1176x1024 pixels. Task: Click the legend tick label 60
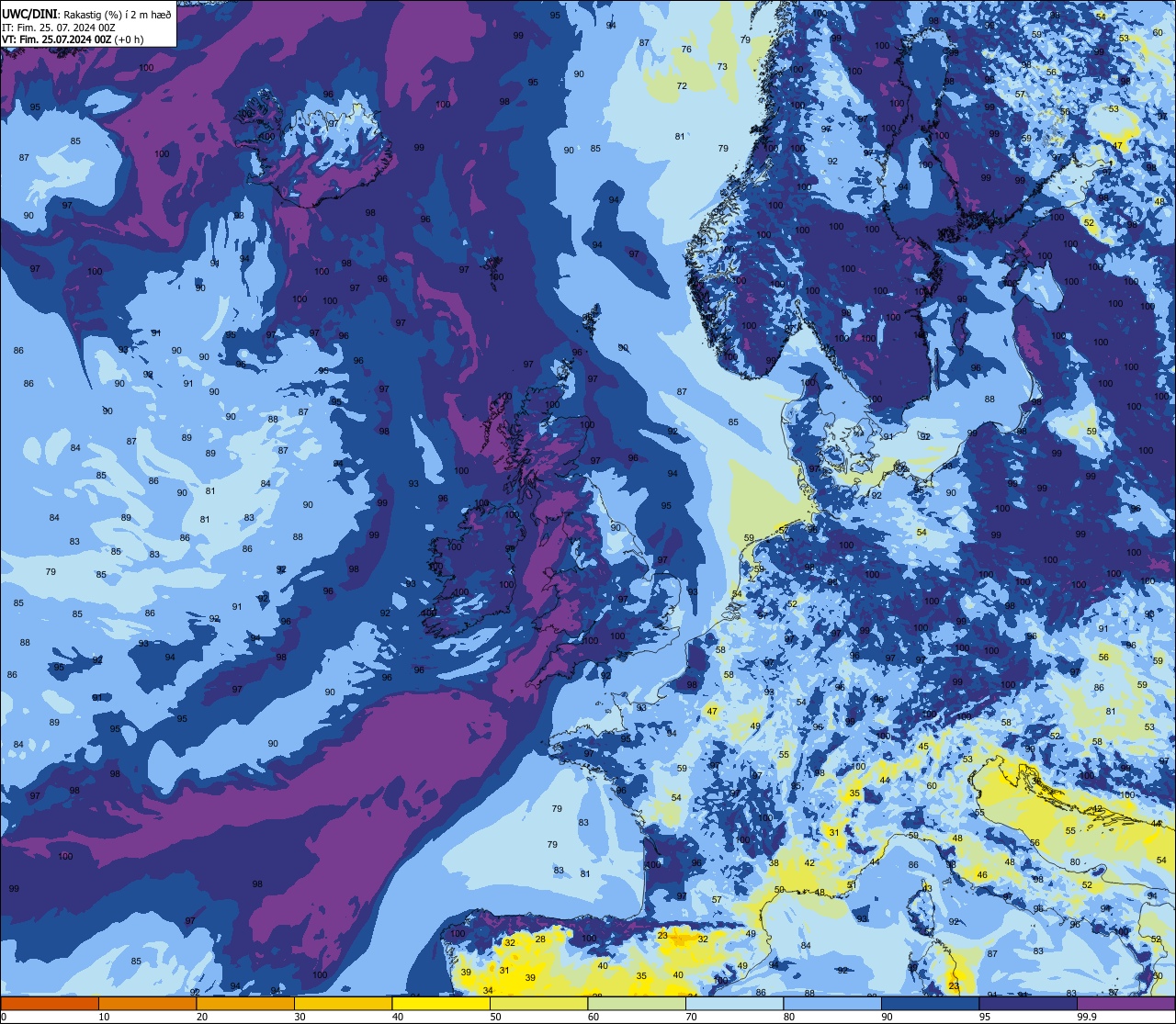[x=594, y=1017]
